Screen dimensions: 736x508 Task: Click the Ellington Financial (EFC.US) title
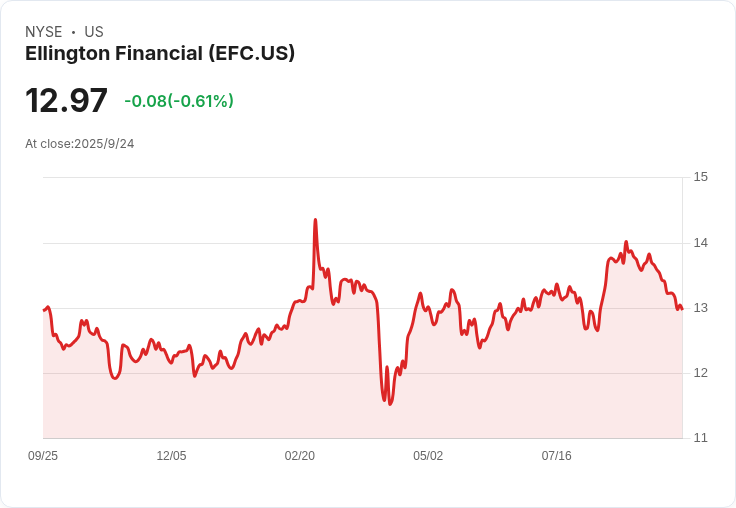[x=160, y=54]
